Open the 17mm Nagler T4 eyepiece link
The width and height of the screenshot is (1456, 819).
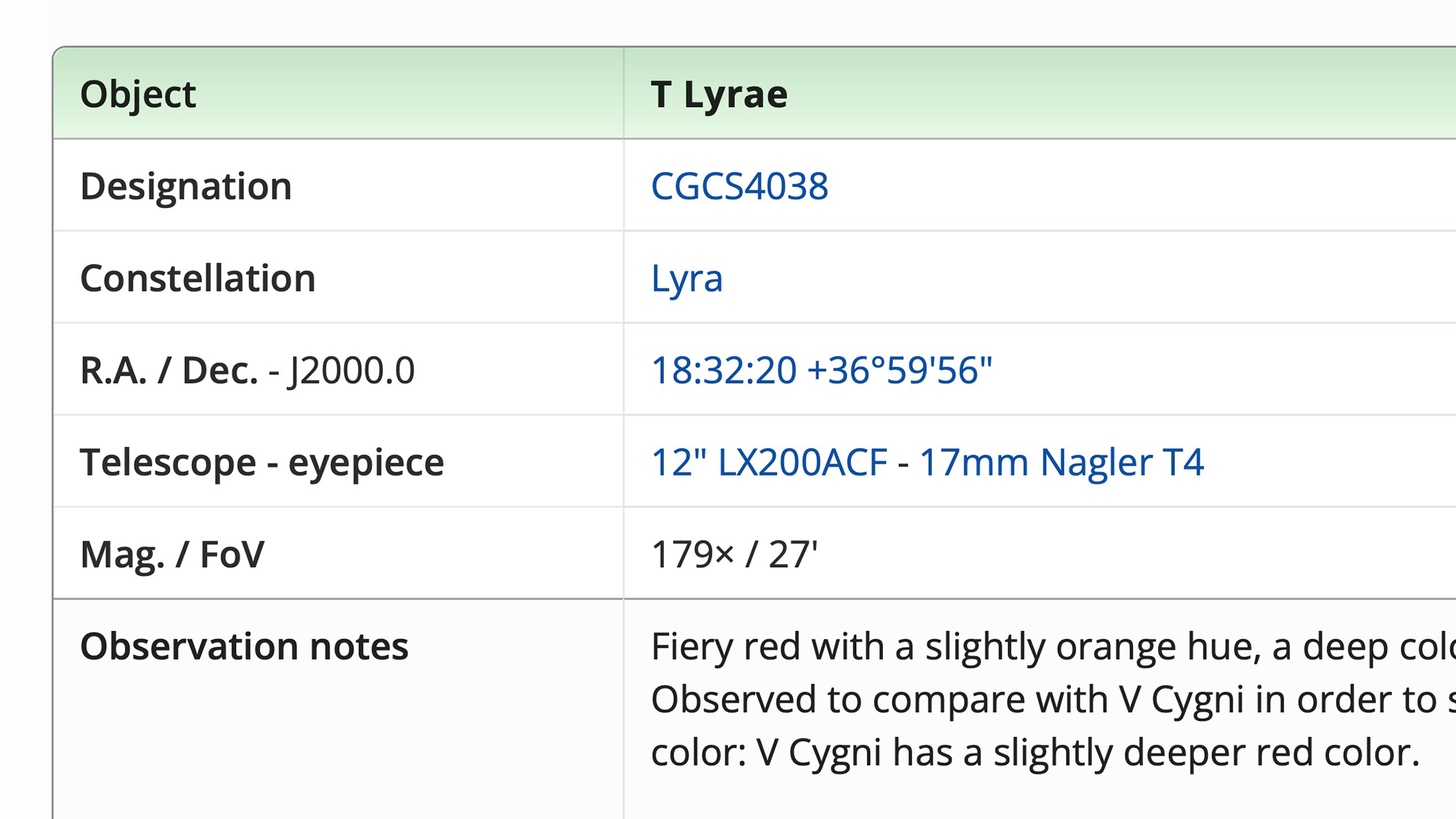[1061, 463]
